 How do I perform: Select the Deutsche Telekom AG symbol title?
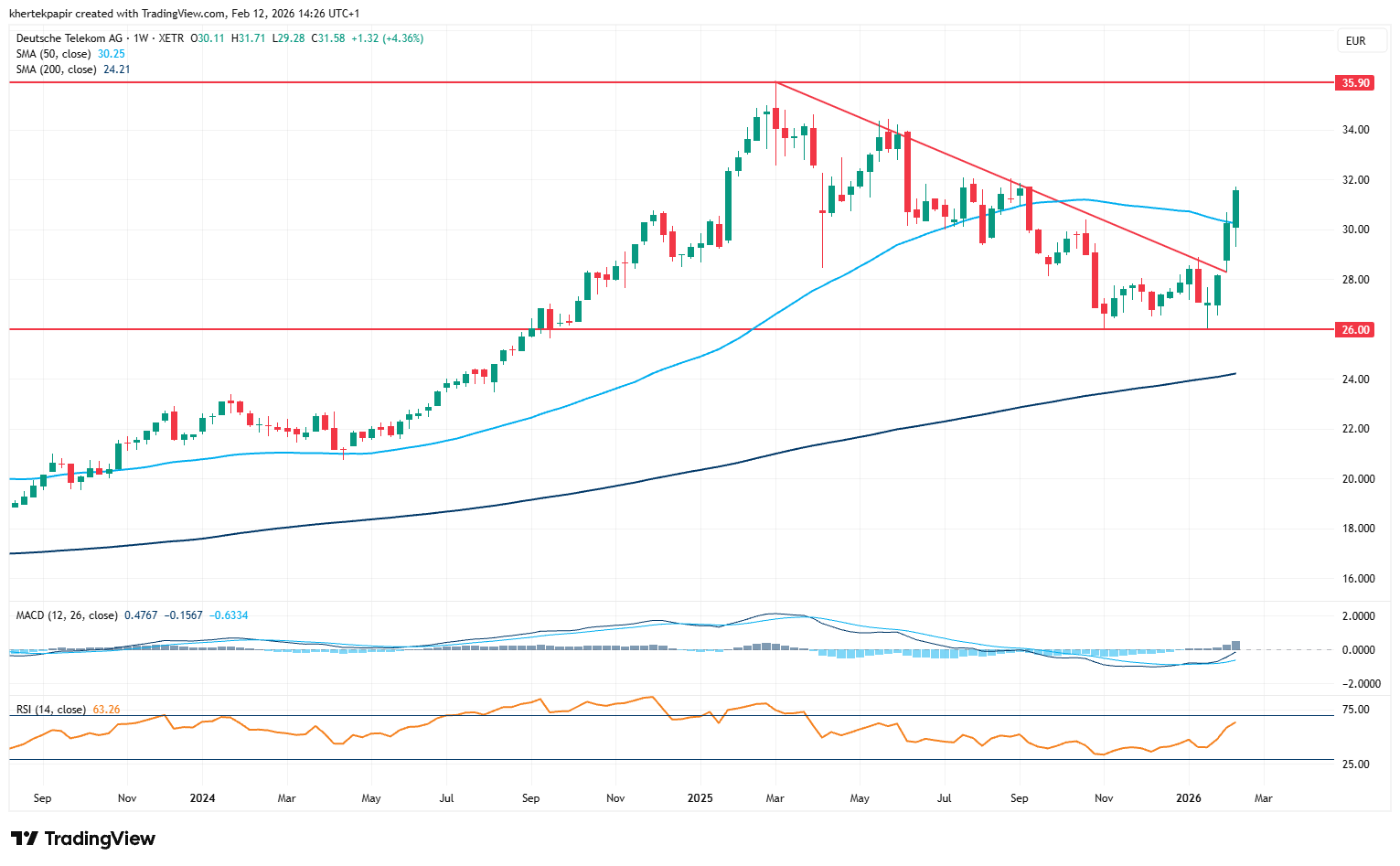pyautogui.click(x=69, y=38)
